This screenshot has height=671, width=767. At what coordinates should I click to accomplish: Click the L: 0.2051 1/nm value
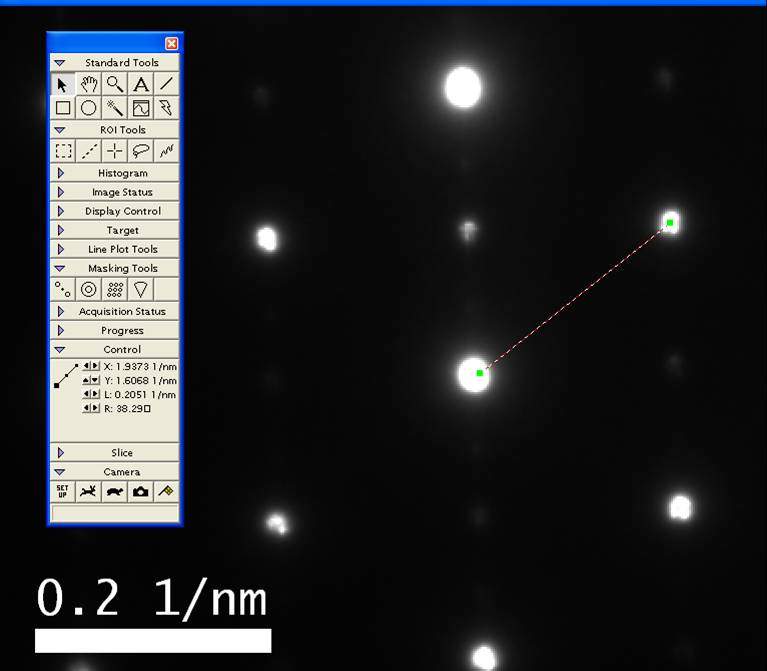tap(139, 394)
